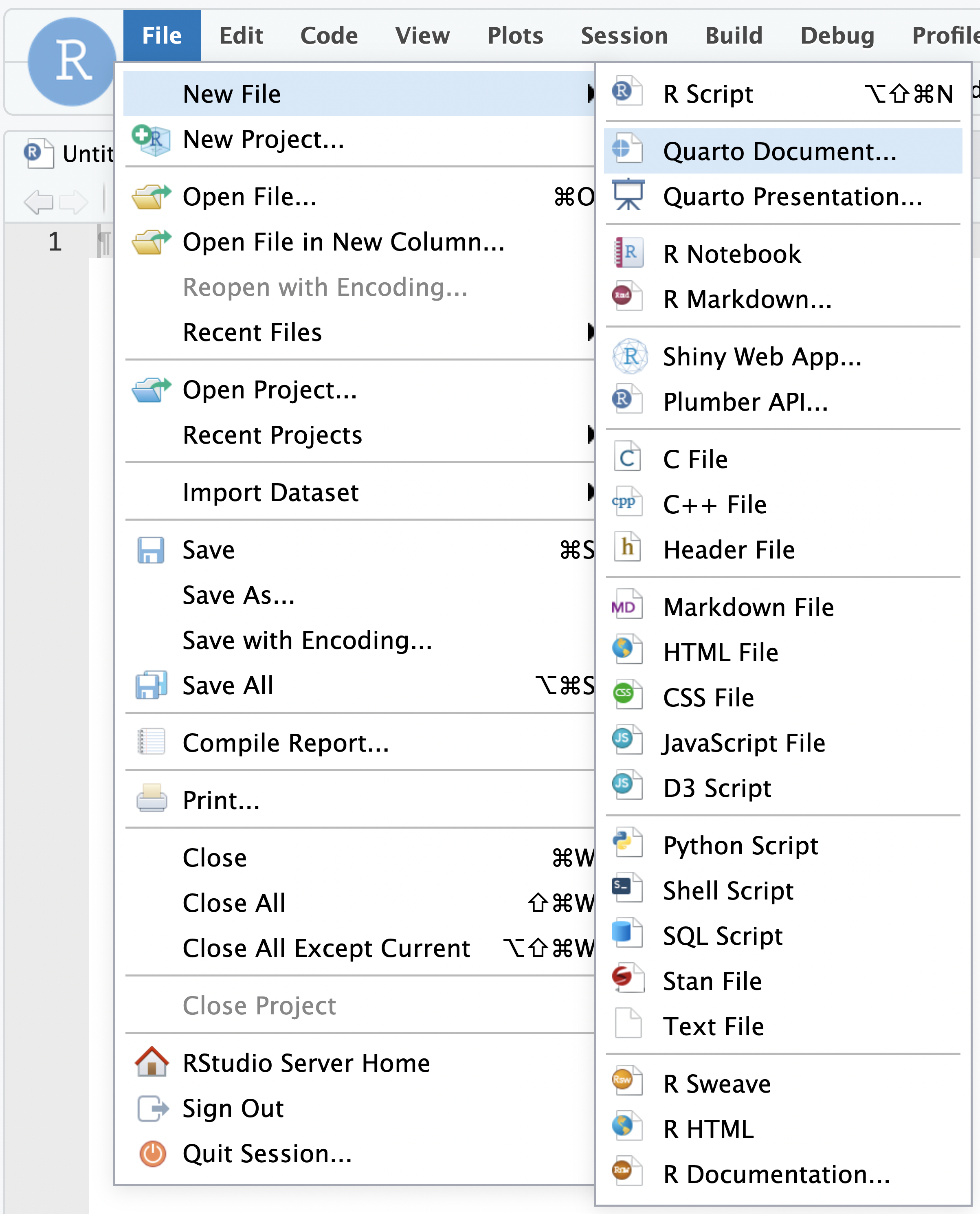Viewport: 980px width, 1214px height.
Task: Click the Python Script icon
Action: click(x=627, y=843)
